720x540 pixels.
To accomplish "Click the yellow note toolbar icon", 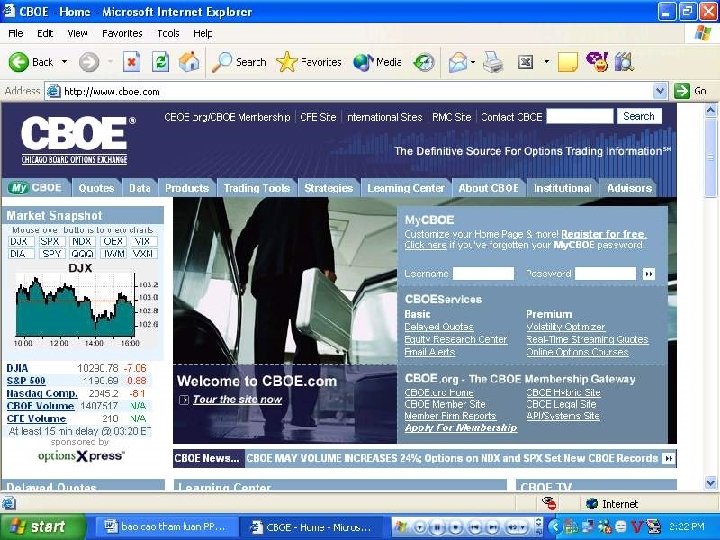I will (568, 62).
